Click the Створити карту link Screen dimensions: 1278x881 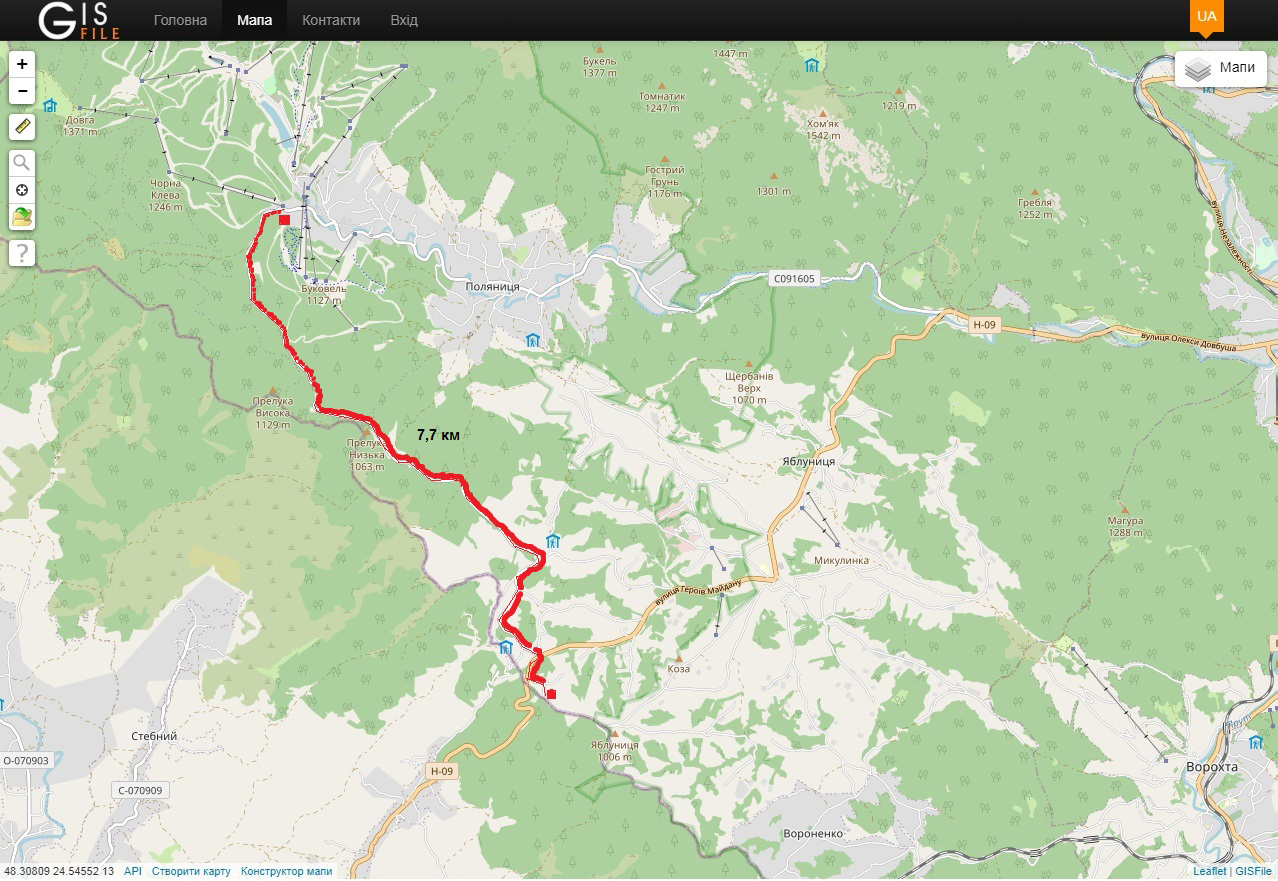point(191,871)
